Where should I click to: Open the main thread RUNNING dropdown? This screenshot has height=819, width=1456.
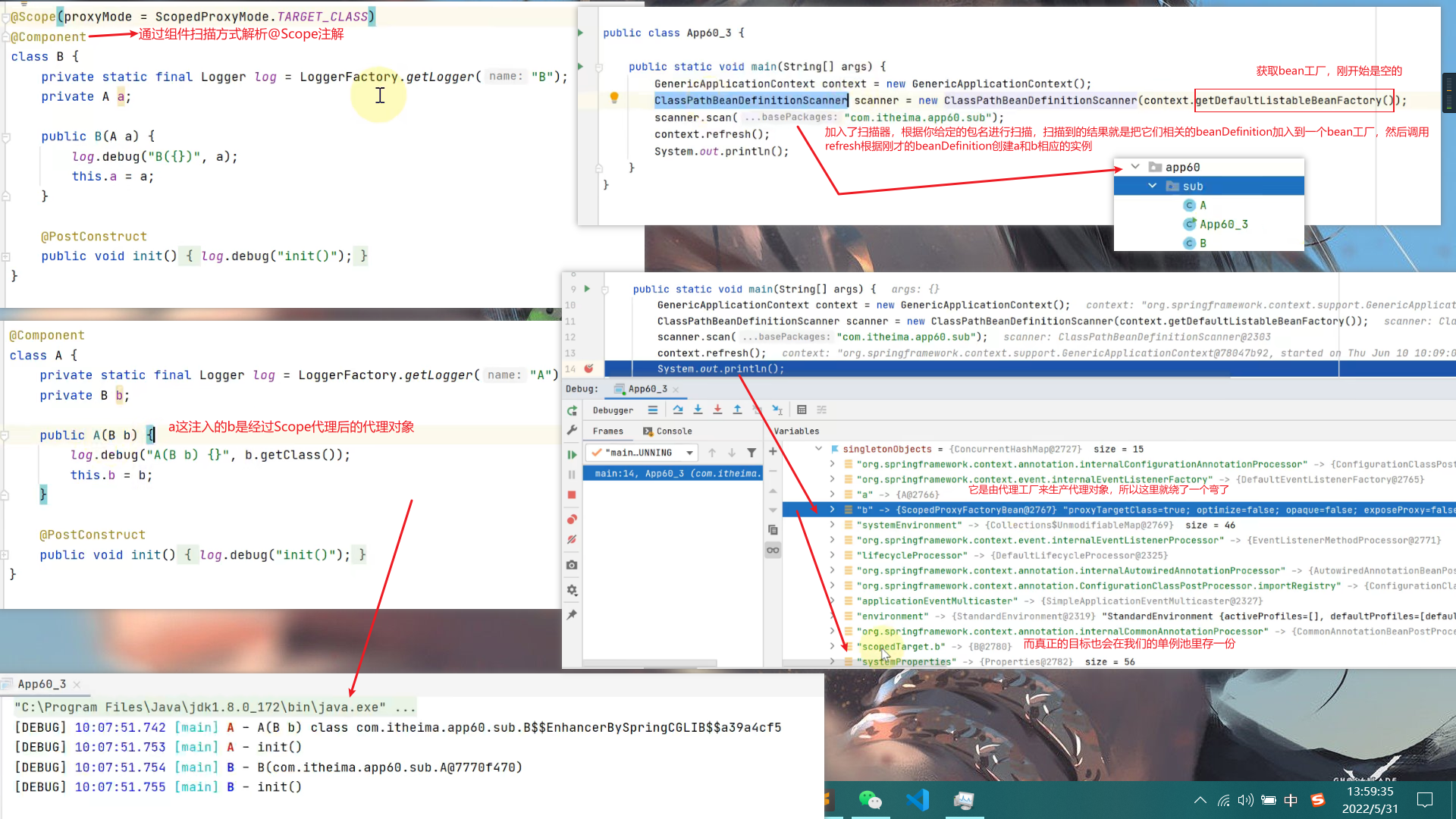click(689, 453)
